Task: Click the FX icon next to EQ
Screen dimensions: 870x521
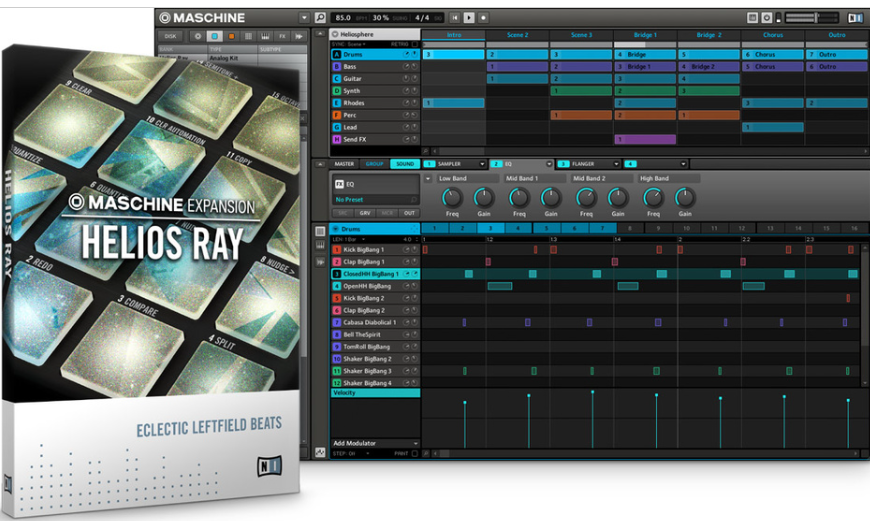Action: pyautogui.click(x=339, y=184)
